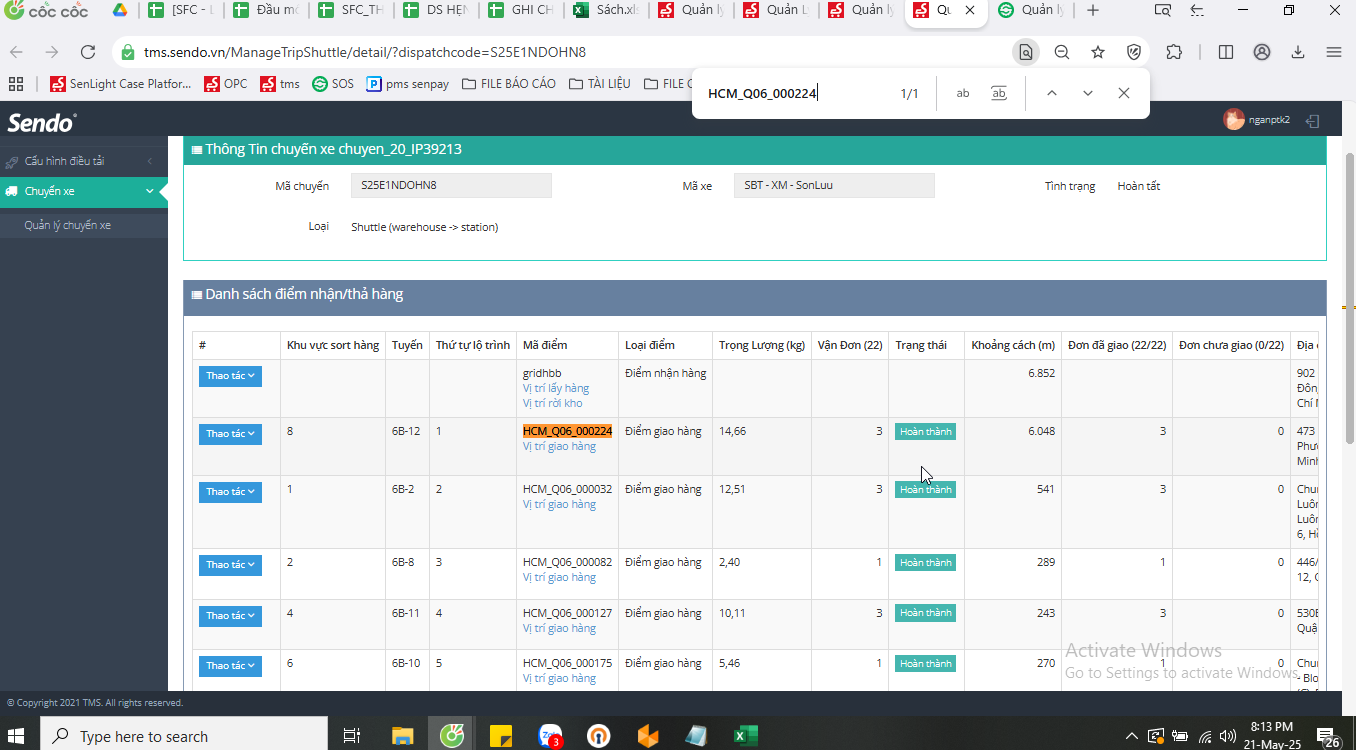Open apps grid icon in bookmarks bar
The width and height of the screenshot is (1356, 750).
(16, 84)
